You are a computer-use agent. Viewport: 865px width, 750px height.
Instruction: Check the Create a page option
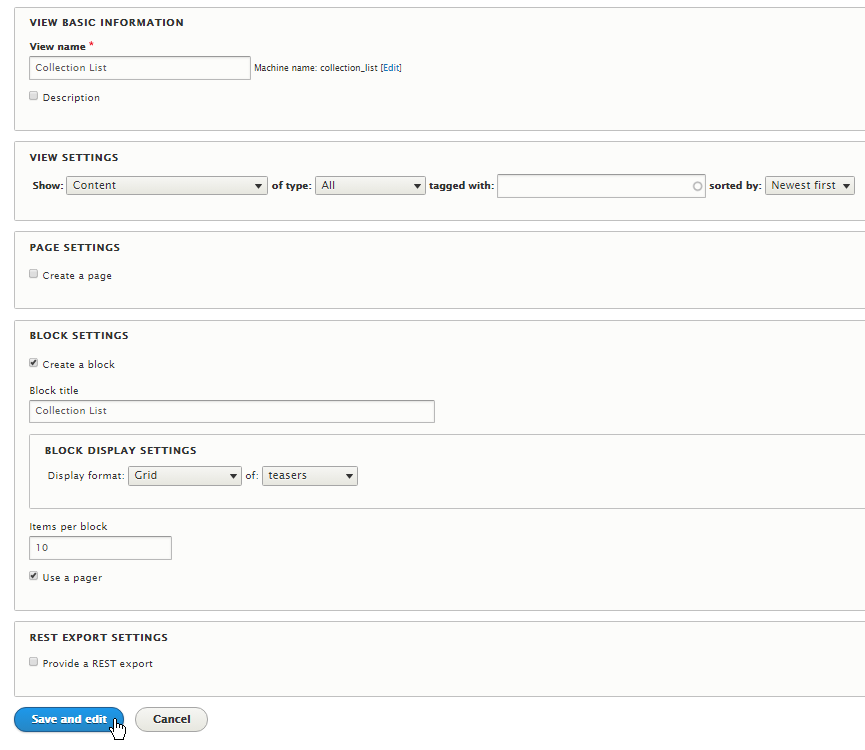tap(33, 273)
